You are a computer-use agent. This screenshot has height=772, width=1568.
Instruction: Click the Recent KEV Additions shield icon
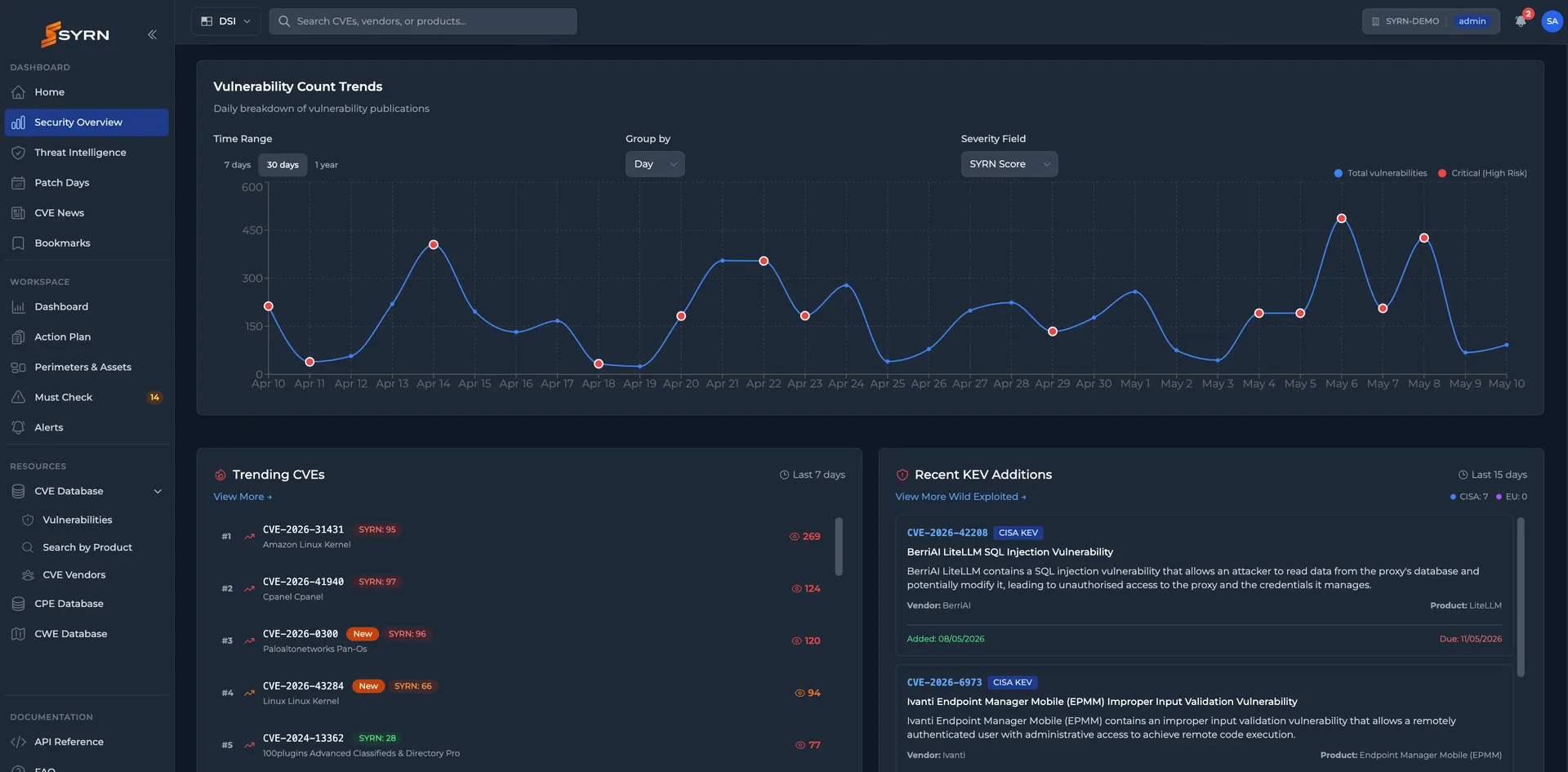902,475
